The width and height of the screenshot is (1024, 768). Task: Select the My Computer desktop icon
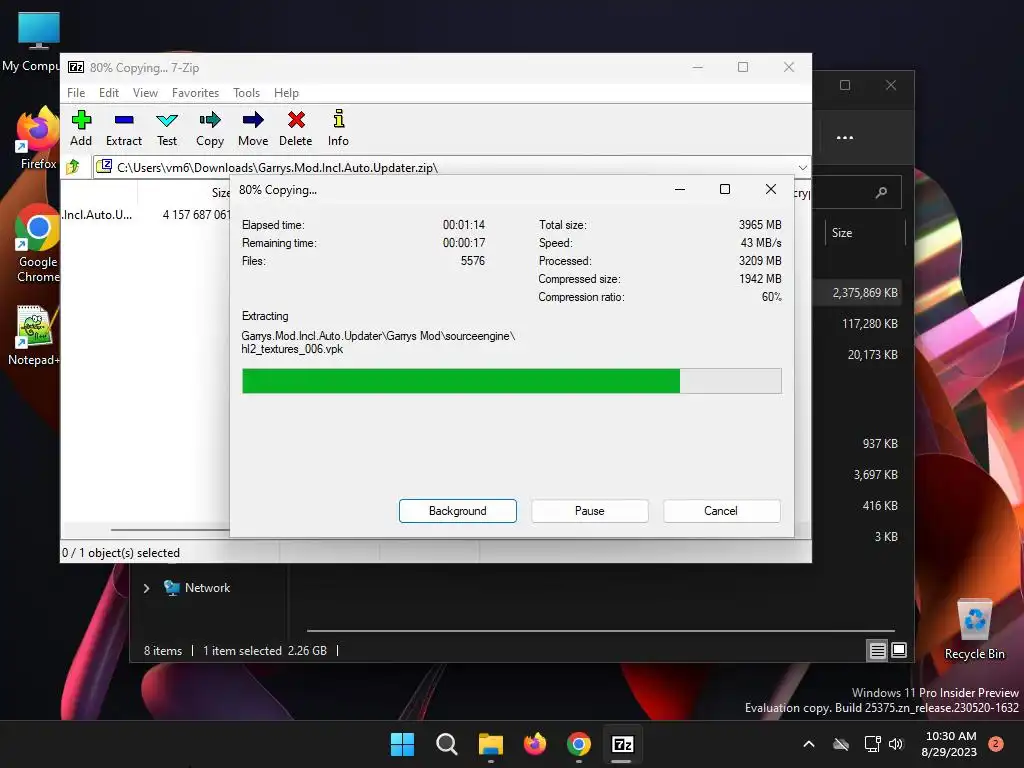[33, 42]
